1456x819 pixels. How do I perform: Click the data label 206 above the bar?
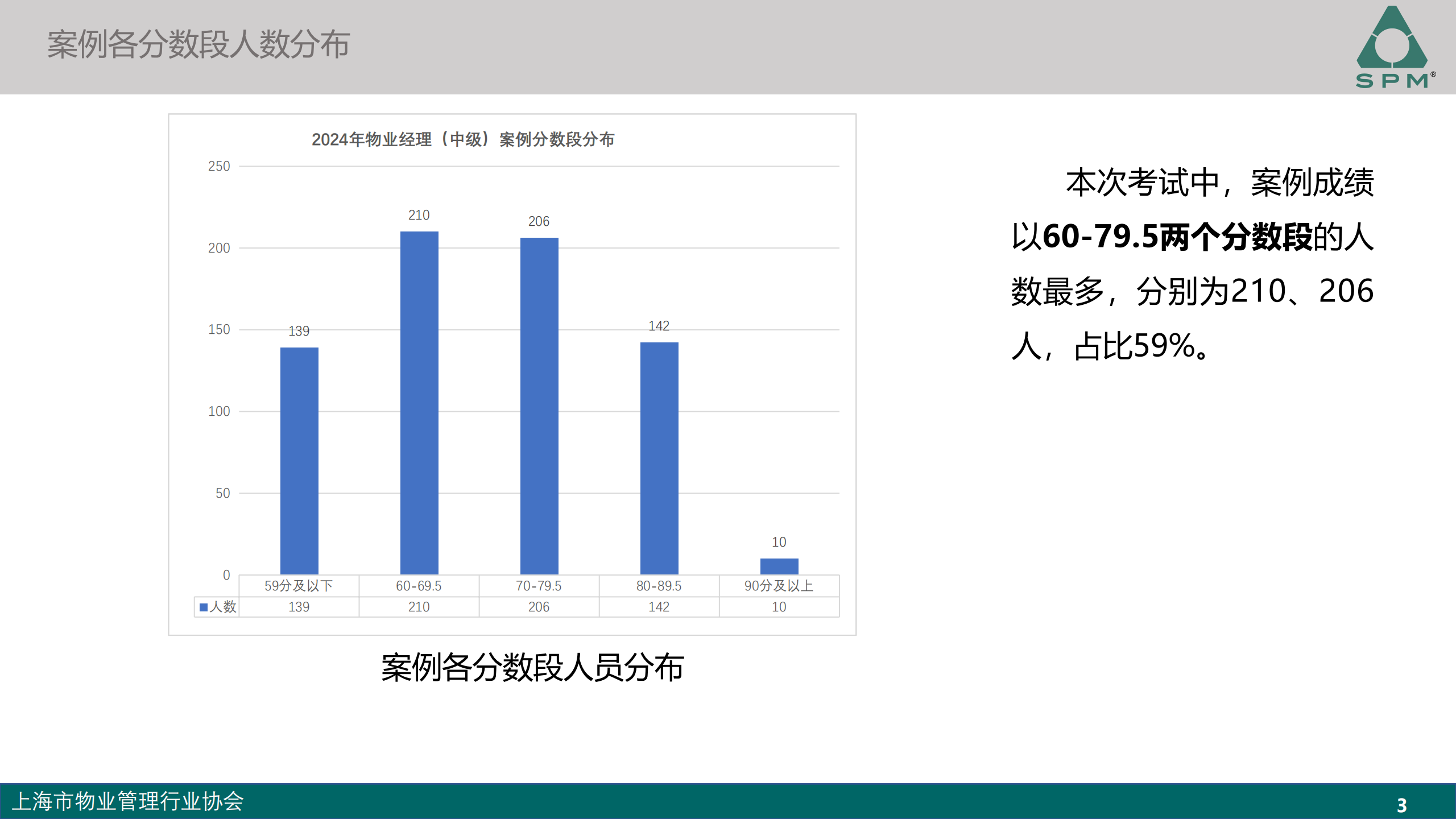(539, 221)
